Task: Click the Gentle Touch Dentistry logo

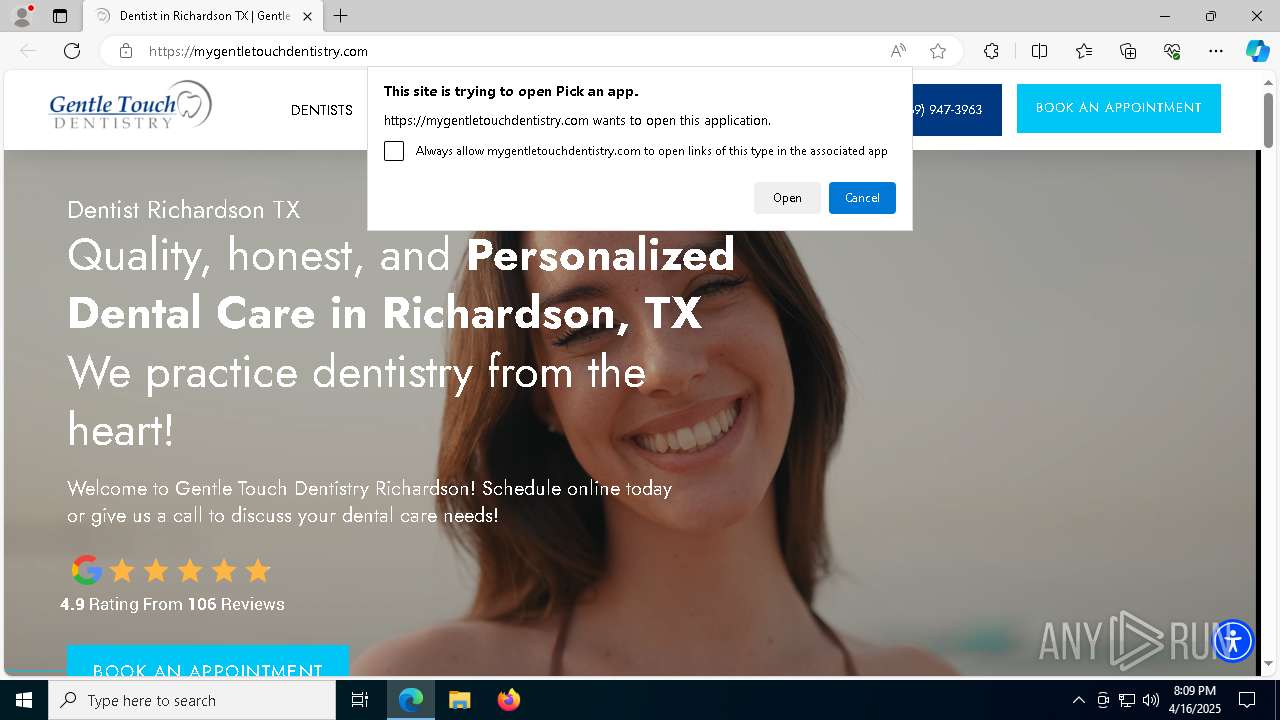Action: coord(131,105)
